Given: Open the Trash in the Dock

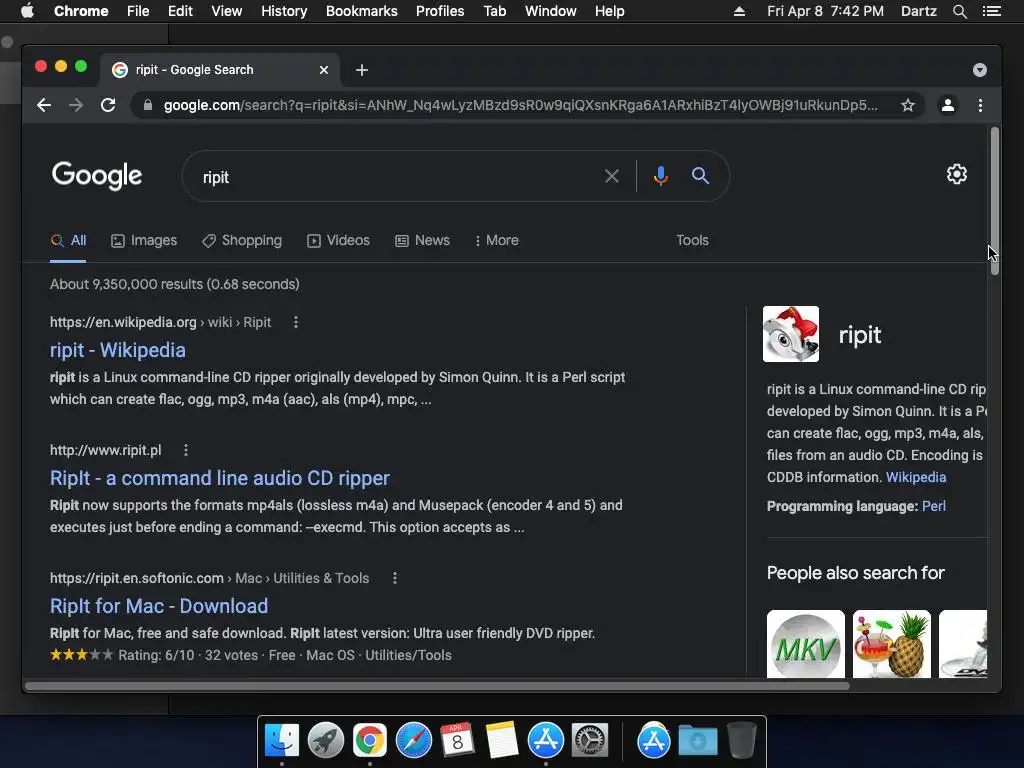Looking at the screenshot, I should point(742,740).
